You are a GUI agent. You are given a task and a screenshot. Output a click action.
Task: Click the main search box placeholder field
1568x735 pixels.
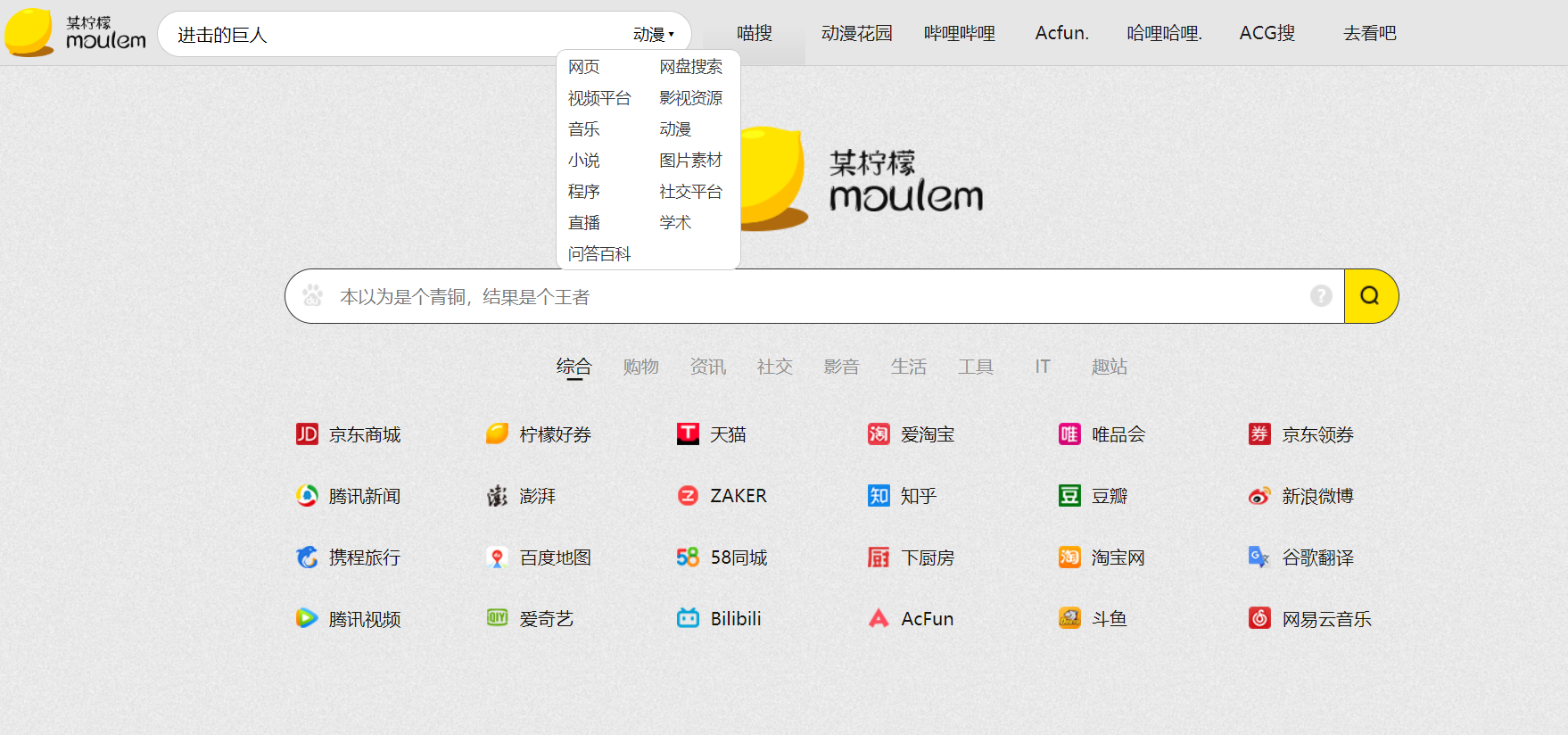coord(816,296)
